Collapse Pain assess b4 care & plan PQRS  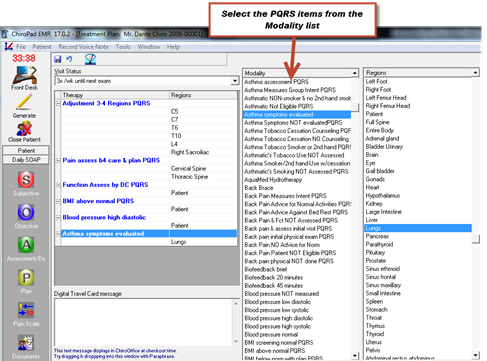tap(58, 161)
